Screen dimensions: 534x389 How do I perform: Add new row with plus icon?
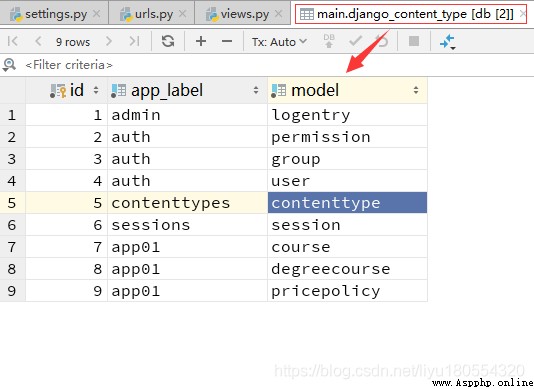[201, 41]
